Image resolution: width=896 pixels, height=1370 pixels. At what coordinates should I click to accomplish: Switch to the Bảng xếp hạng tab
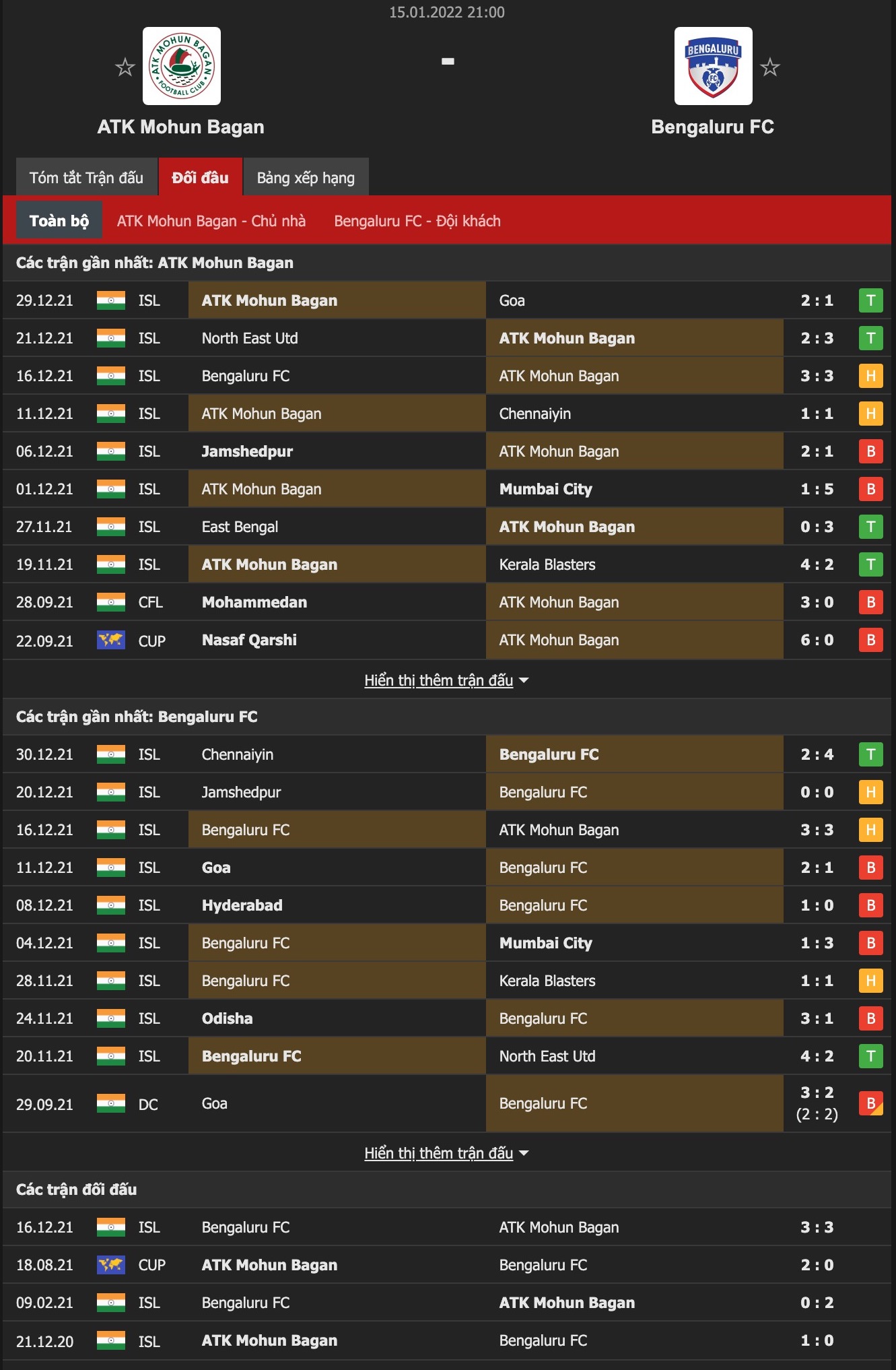(x=306, y=177)
